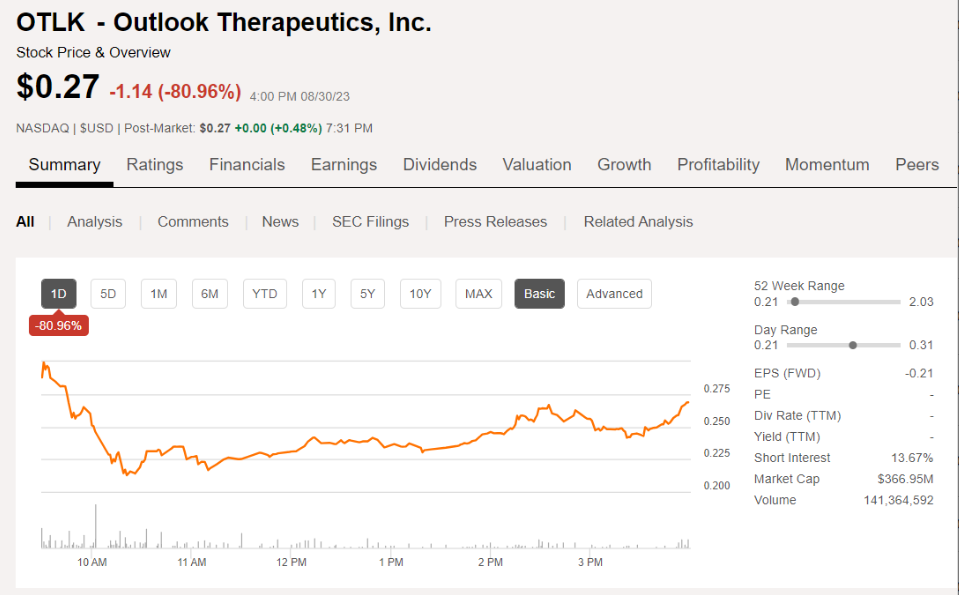Go to the Financials tab

click(x=247, y=165)
